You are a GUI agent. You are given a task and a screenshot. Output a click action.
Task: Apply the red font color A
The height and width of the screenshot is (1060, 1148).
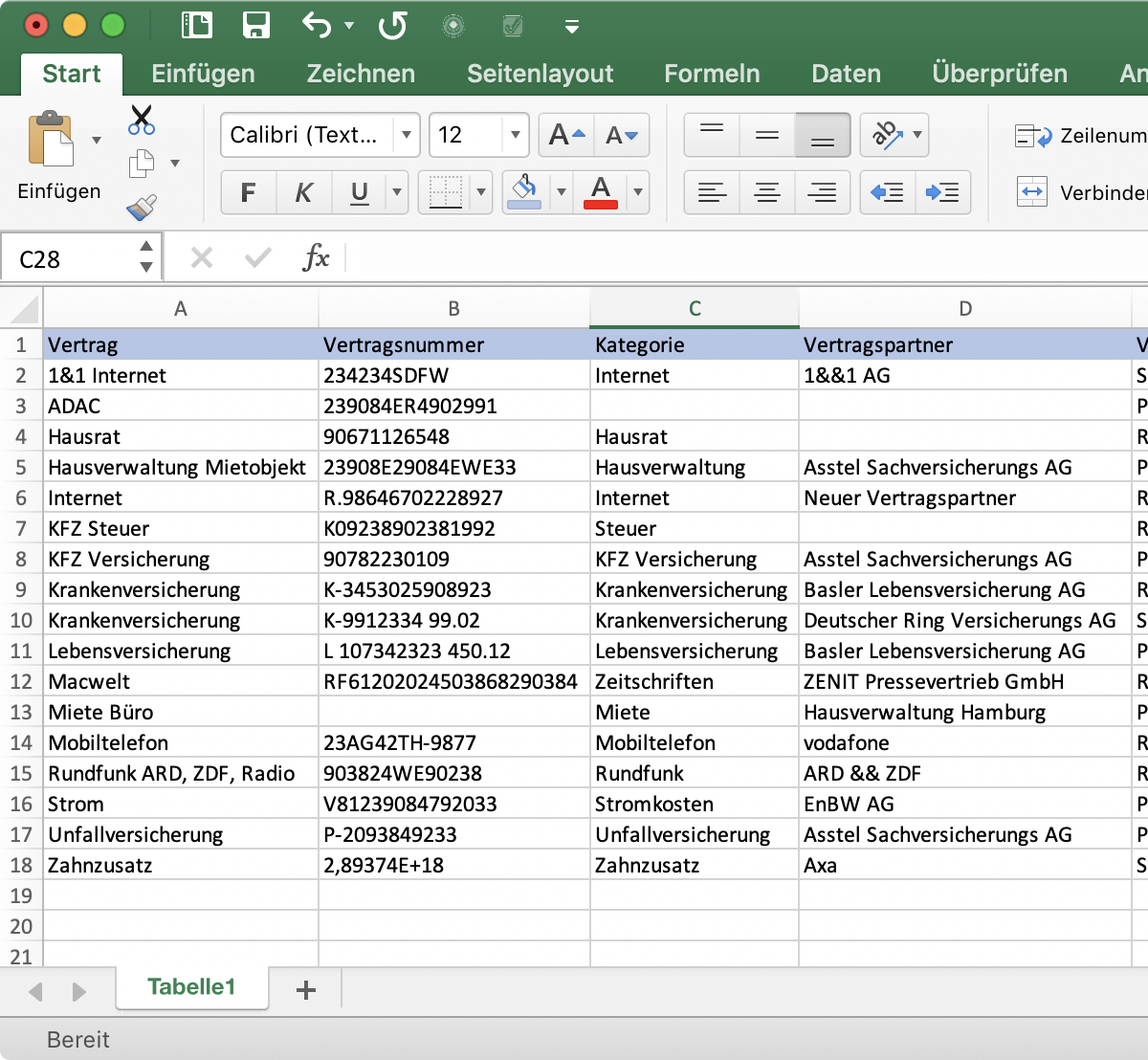[x=601, y=192]
